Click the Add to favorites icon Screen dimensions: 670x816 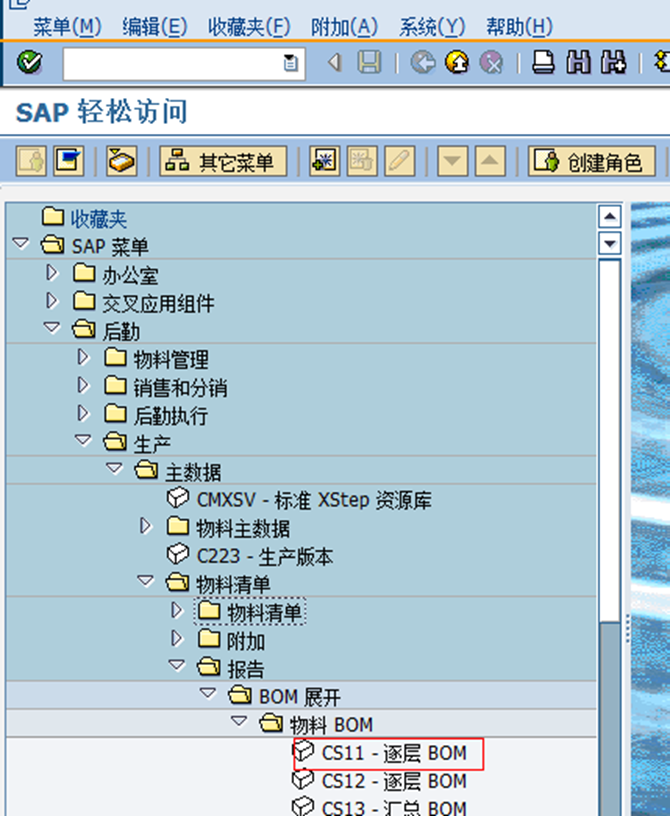click(324, 161)
